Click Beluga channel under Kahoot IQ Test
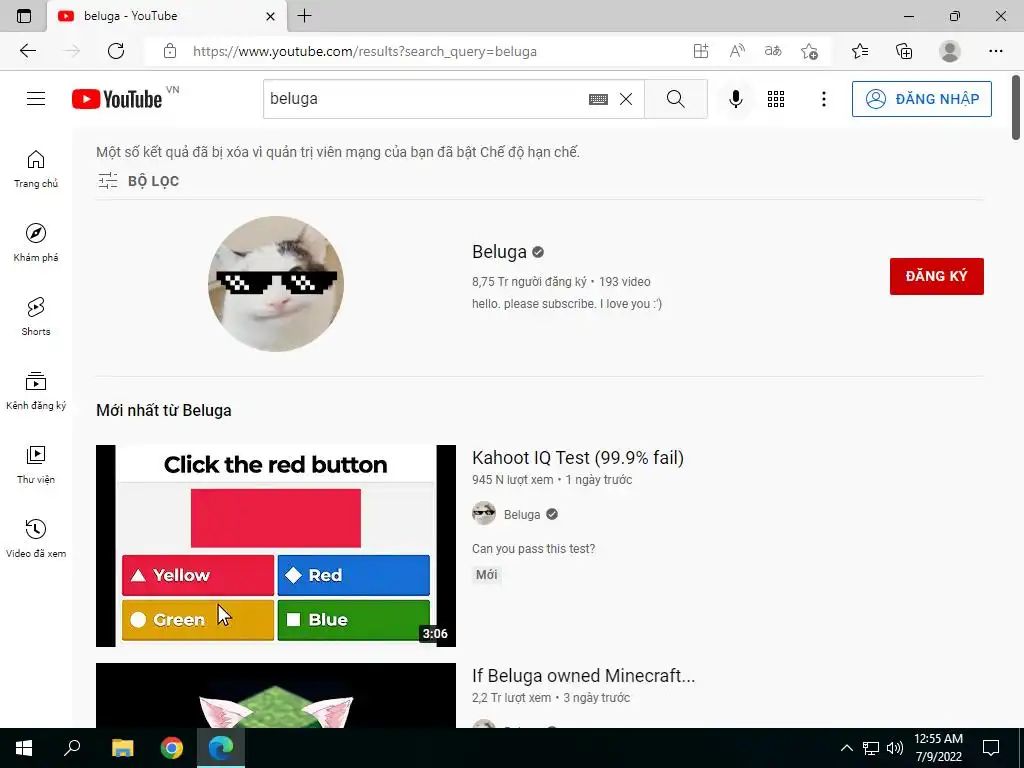This screenshot has width=1024, height=768. [522, 515]
